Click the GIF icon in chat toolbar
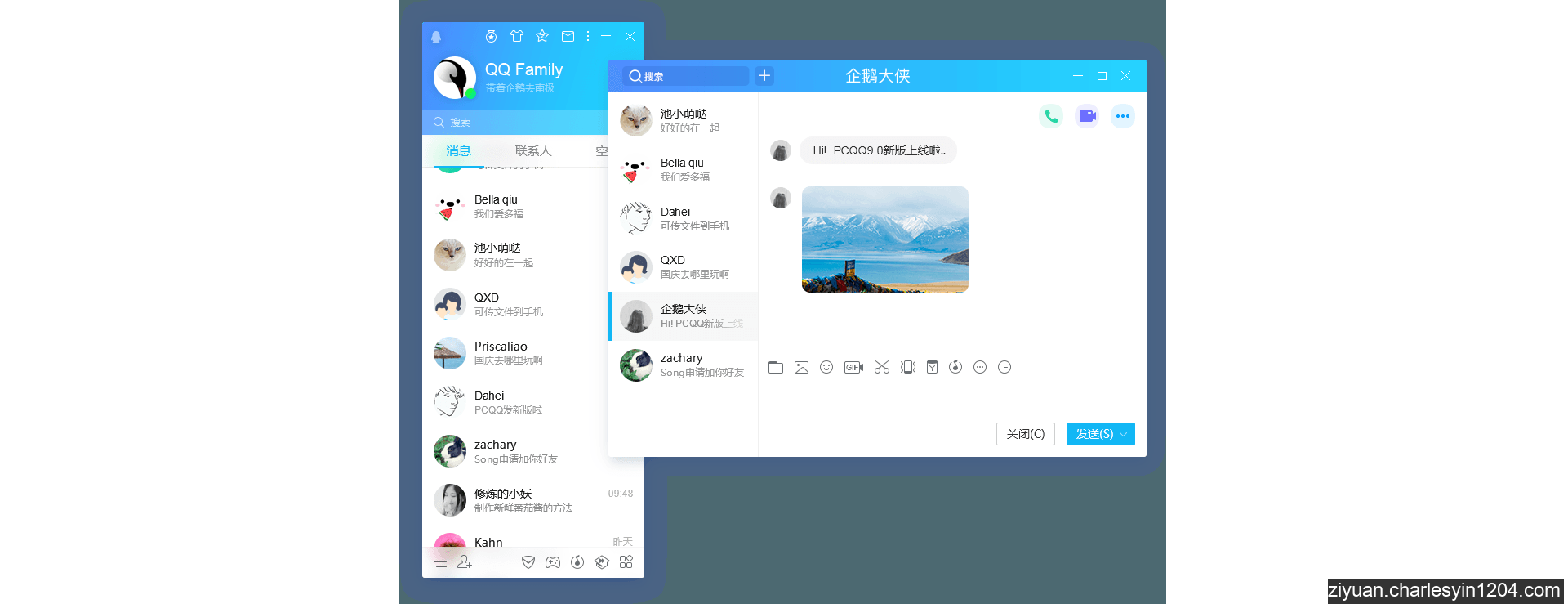The image size is (1568, 604). click(x=853, y=367)
